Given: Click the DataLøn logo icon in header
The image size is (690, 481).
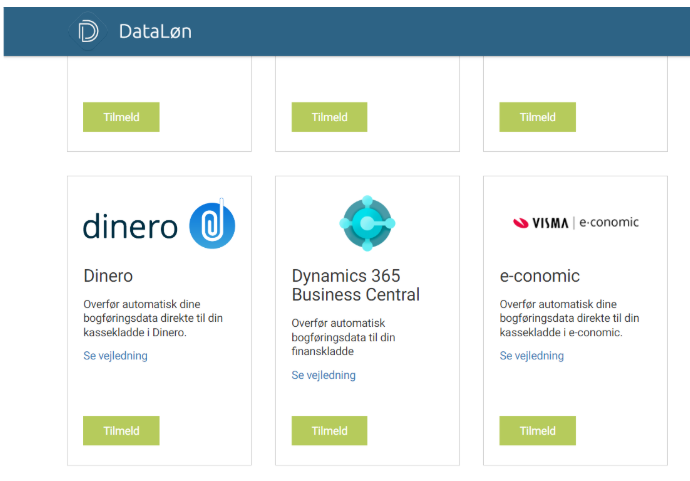Looking at the screenshot, I should click(88, 31).
